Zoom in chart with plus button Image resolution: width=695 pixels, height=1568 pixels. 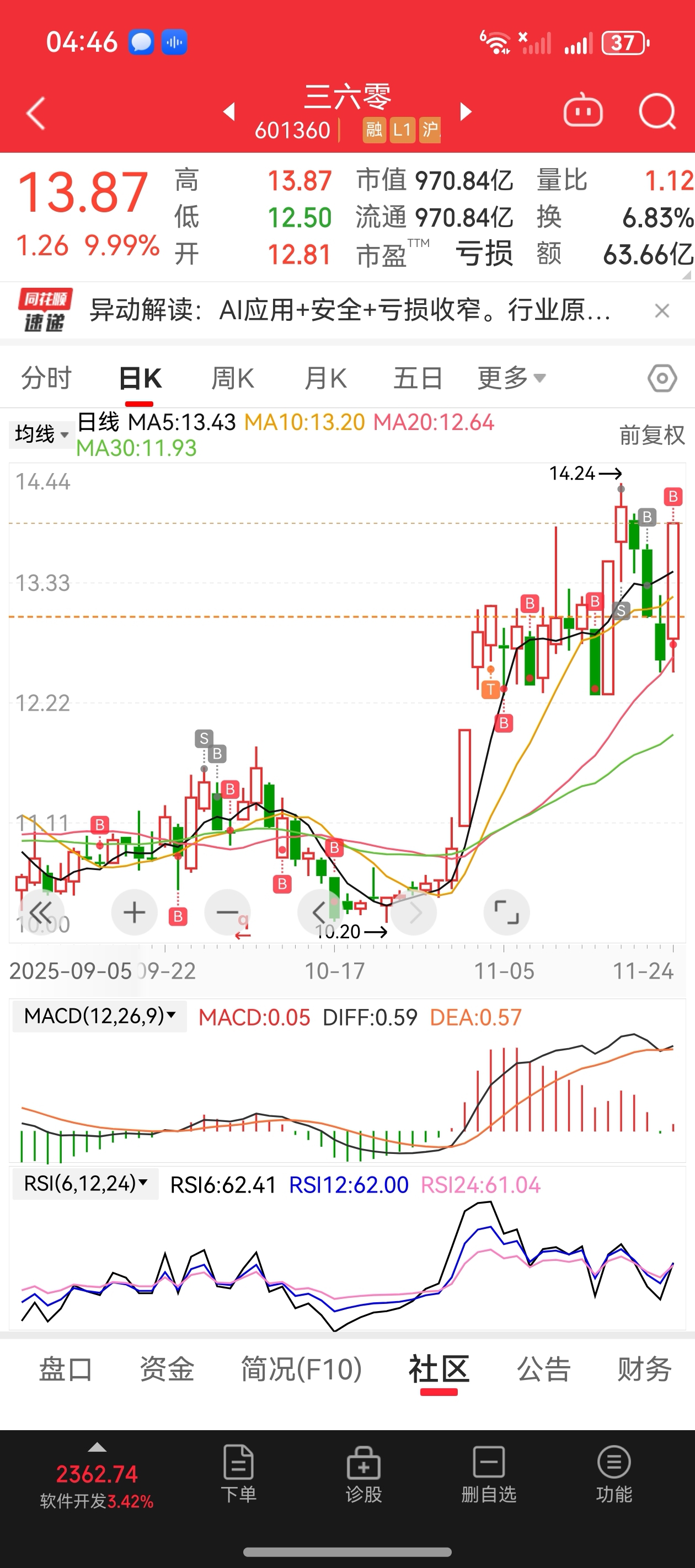pyautogui.click(x=134, y=912)
